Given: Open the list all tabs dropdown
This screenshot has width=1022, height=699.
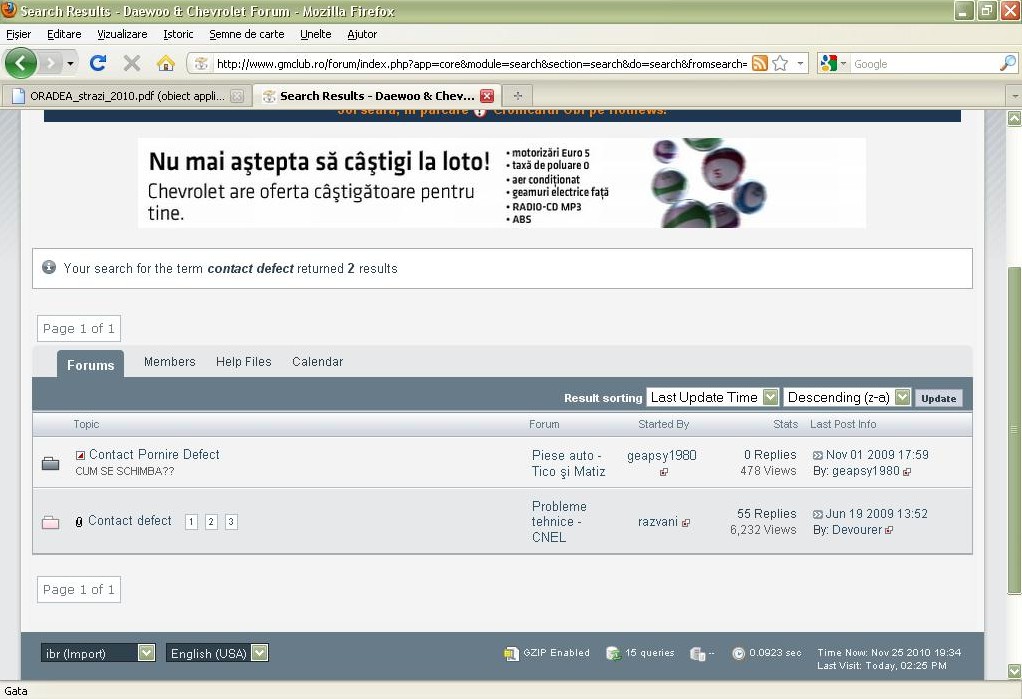Looking at the screenshot, I should [x=1014, y=96].
